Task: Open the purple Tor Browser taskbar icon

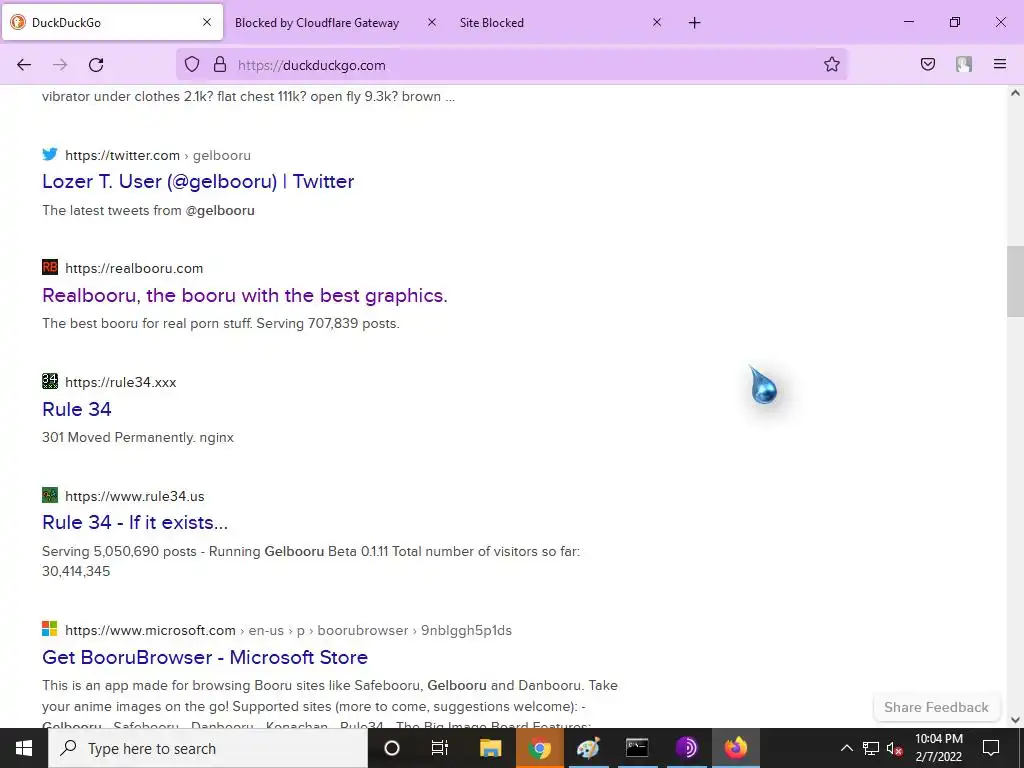Action: 686,748
